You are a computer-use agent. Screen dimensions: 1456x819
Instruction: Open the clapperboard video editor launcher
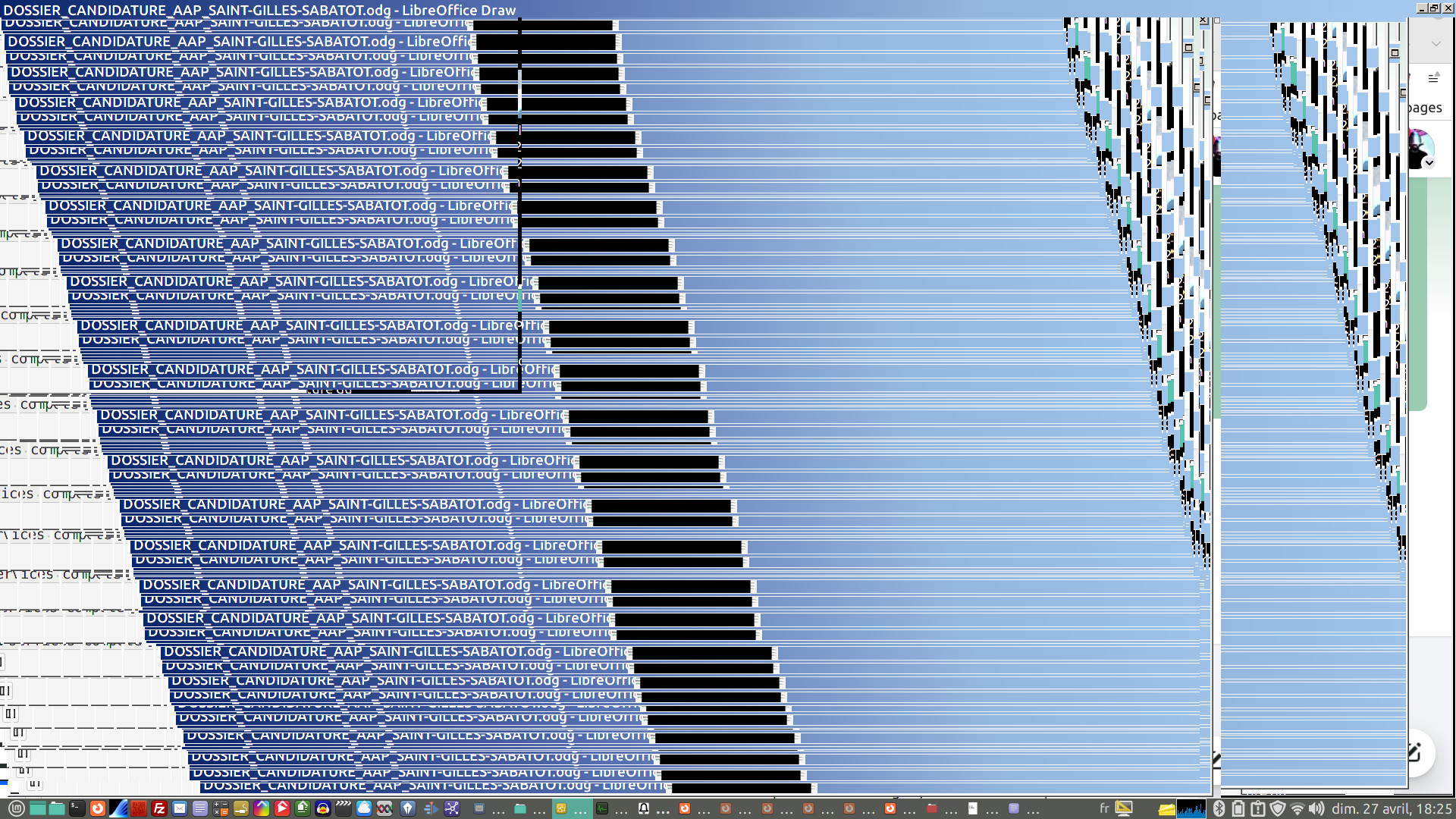point(344,808)
